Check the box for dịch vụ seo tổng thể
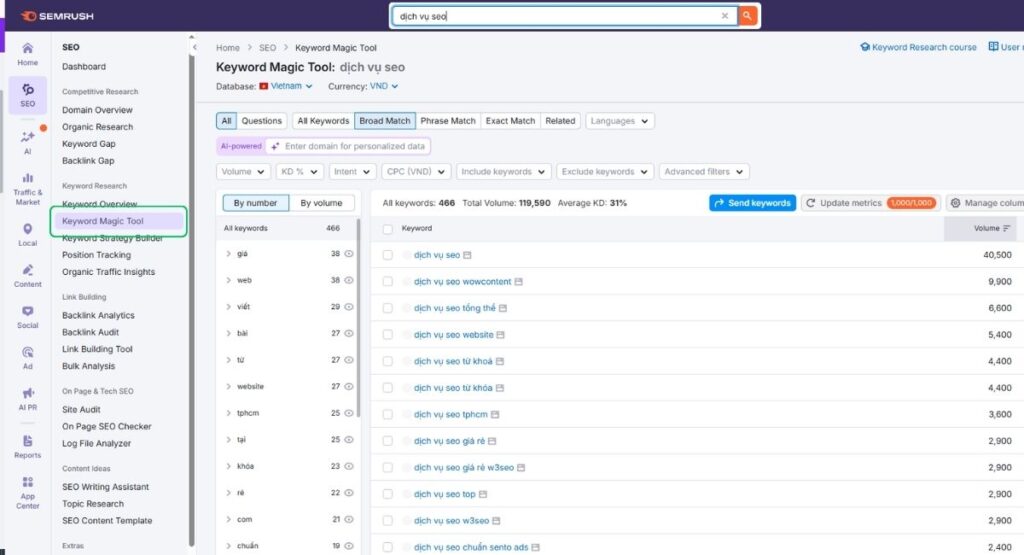This screenshot has width=1024, height=555. pyautogui.click(x=388, y=308)
